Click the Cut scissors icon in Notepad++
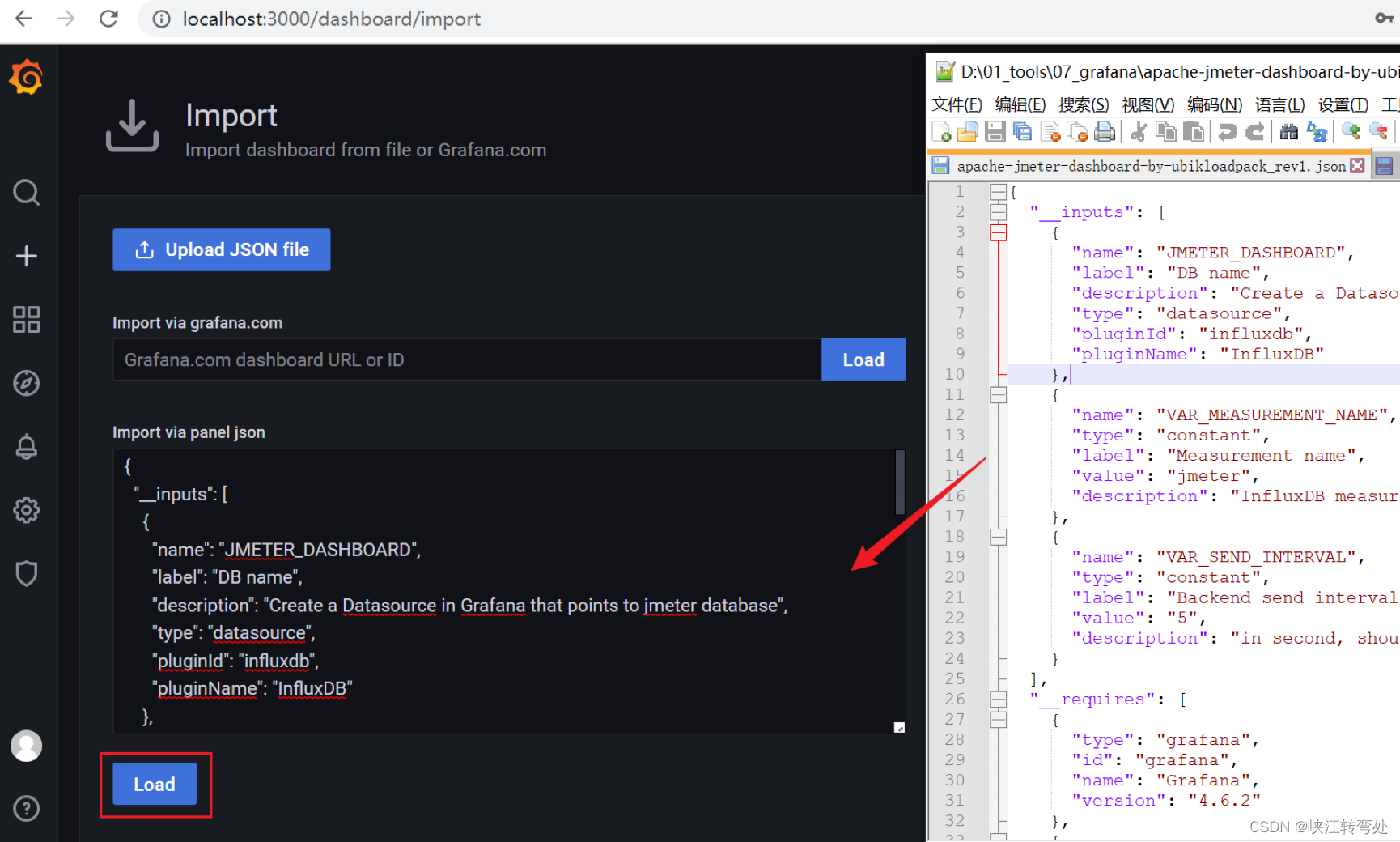This screenshot has height=842, width=1400. (x=1139, y=131)
